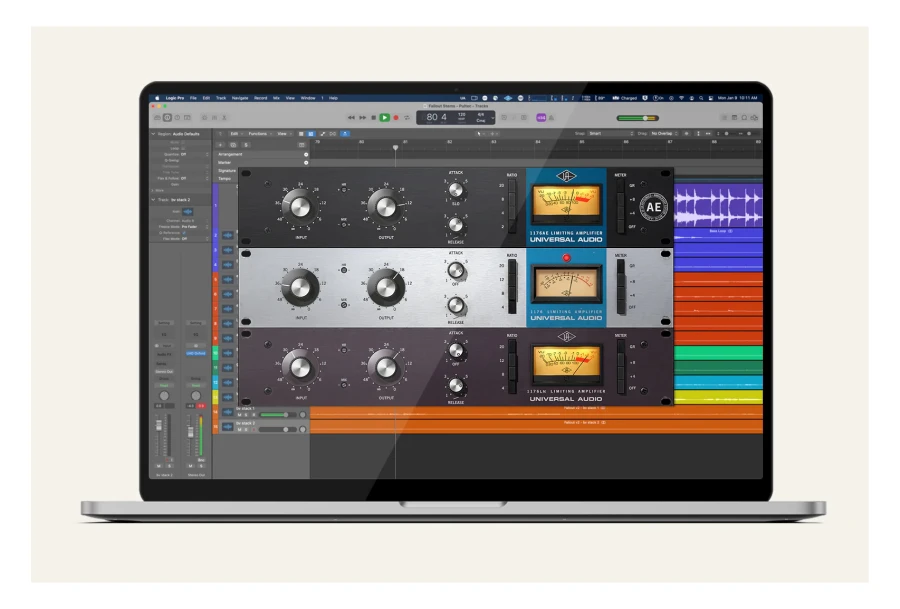The height and width of the screenshot is (609, 900).
Task: Open the Note Pads icon
Action: tap(734, 118)
